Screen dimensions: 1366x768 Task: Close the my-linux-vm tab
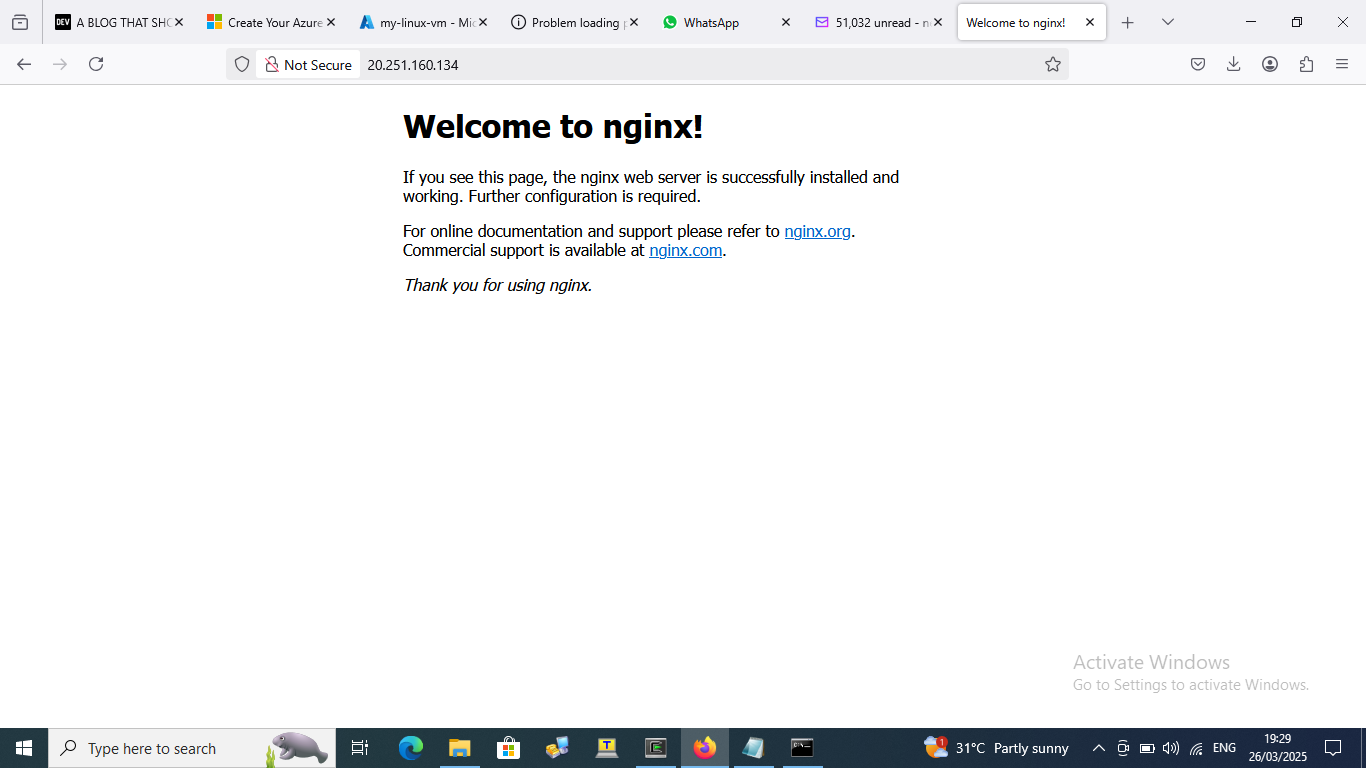click(x=483, y=22)
